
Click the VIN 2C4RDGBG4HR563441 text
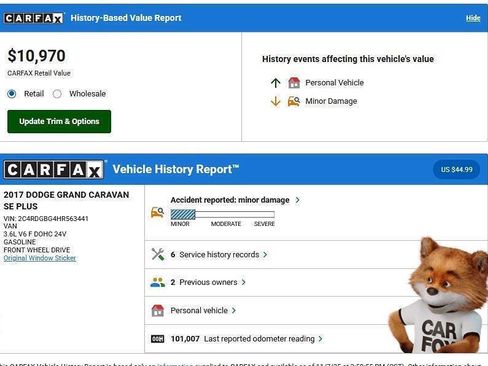coord(46,219)
